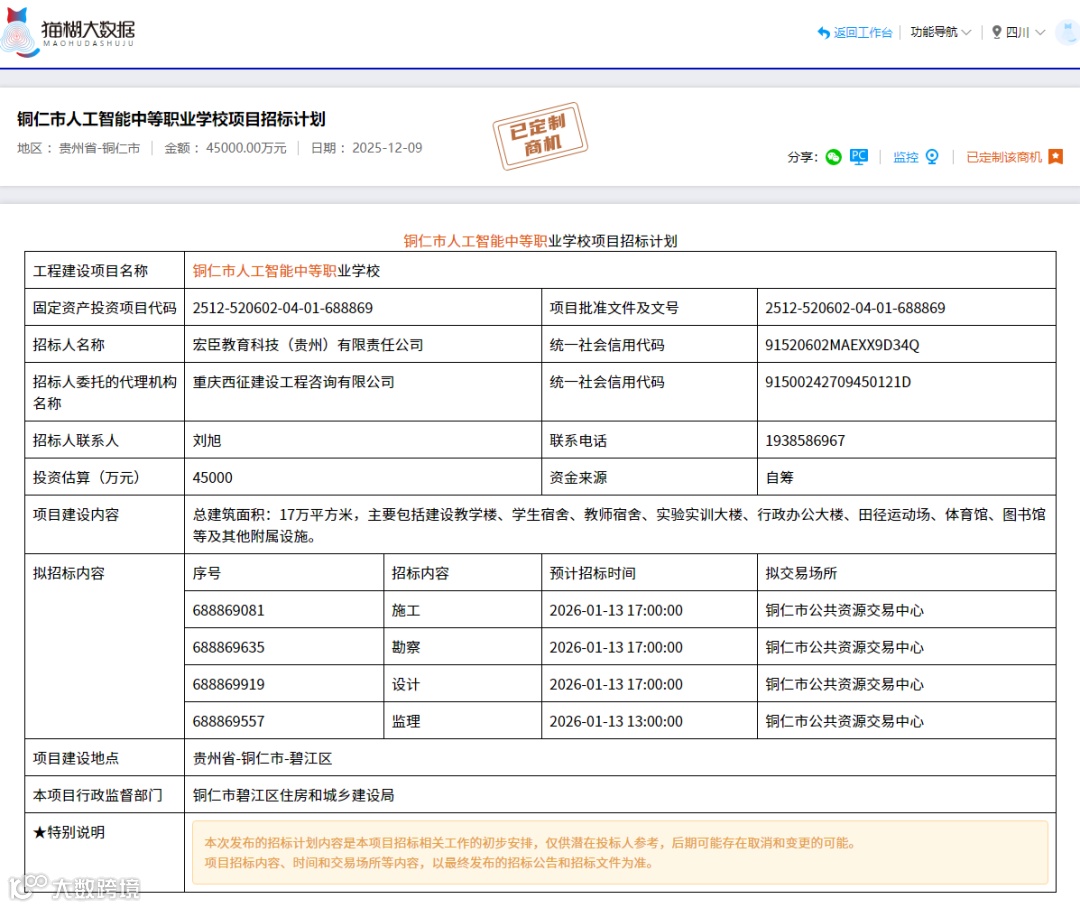Click the time 2026-01-13 13:00:00
The width and height of the screenshot is (1080, 908).
(616, 721)
